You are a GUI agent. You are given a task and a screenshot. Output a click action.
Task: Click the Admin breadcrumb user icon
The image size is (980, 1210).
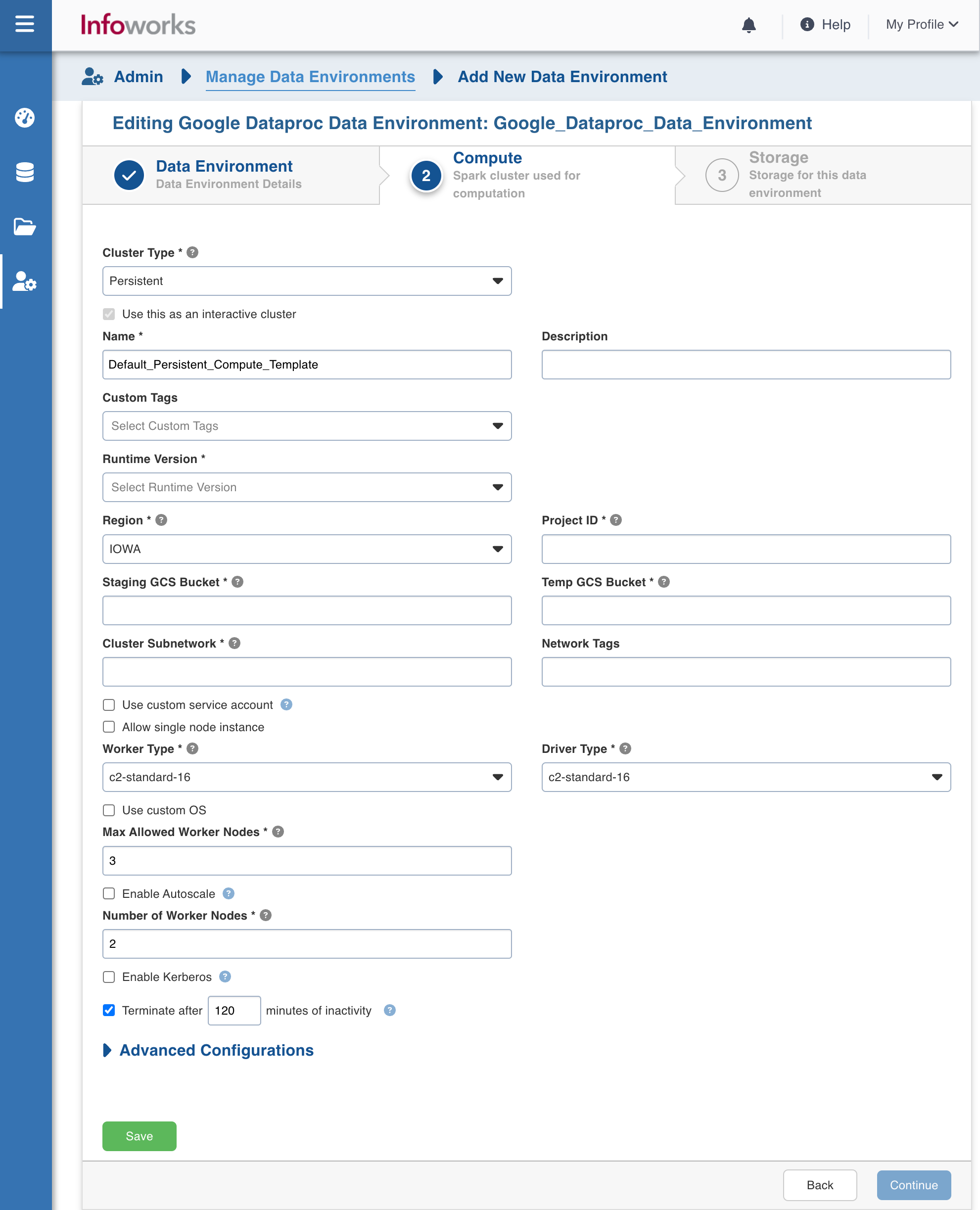point(93,76)
